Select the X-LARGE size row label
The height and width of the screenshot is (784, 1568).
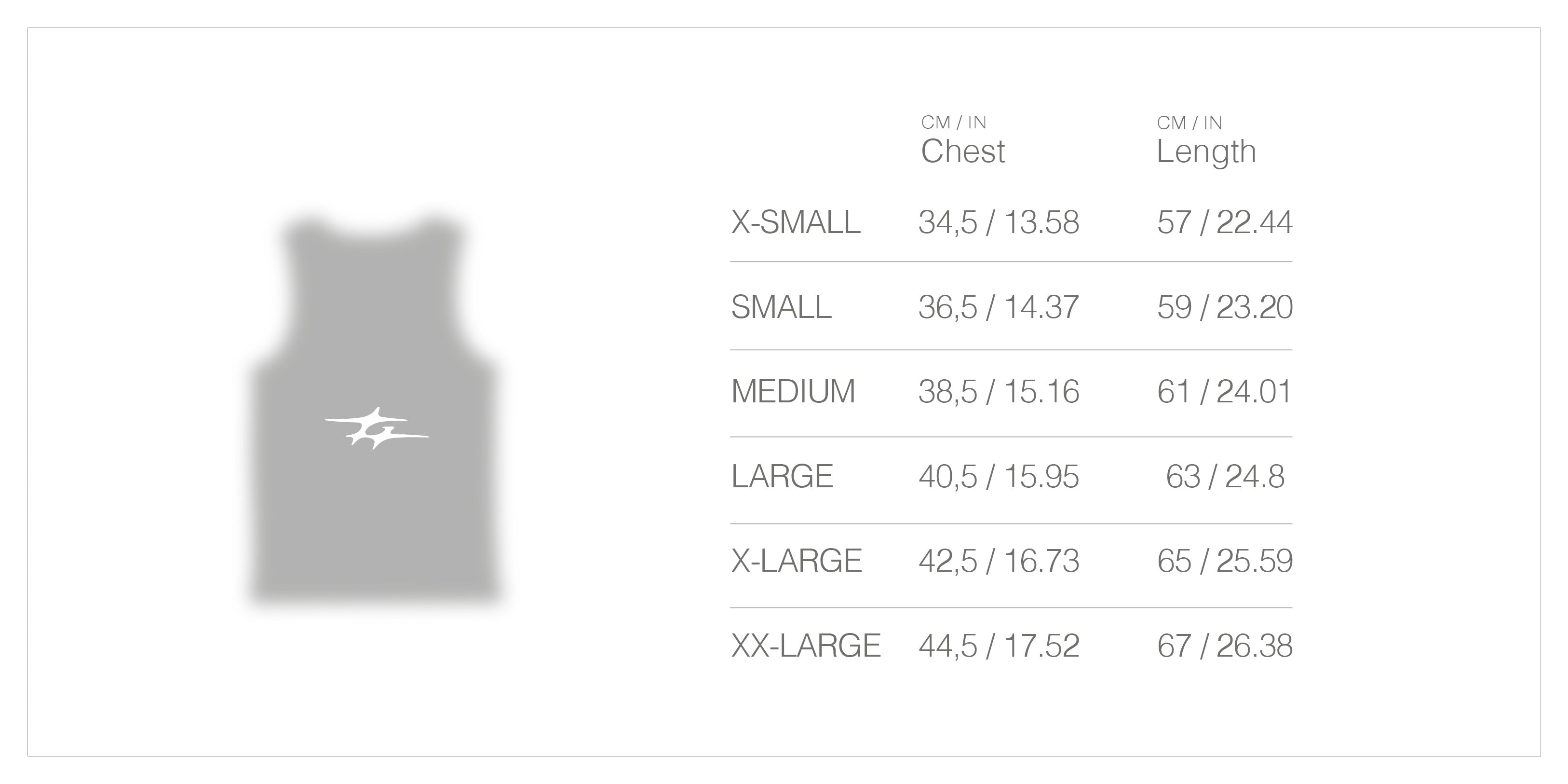click(x=796, y=561)
